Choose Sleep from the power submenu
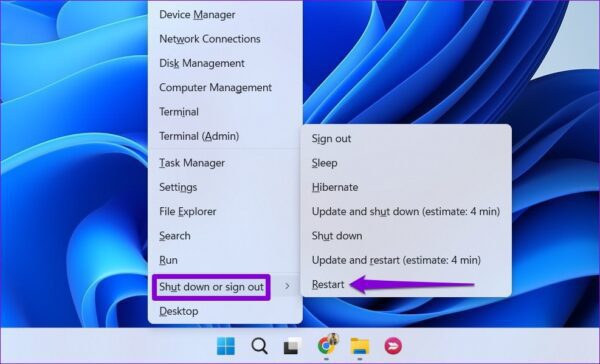This screenshot has width=600, height=364. pos(324,163)
